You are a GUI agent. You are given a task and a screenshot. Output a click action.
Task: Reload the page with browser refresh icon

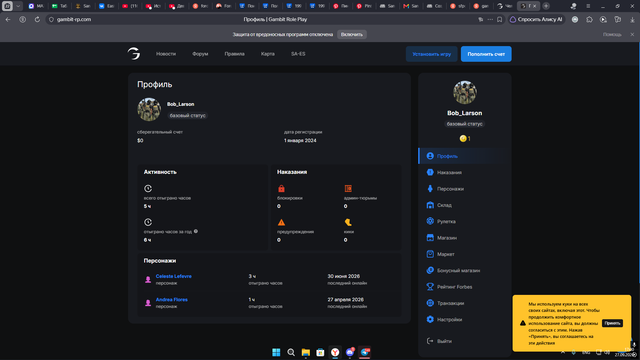point(37,19)
